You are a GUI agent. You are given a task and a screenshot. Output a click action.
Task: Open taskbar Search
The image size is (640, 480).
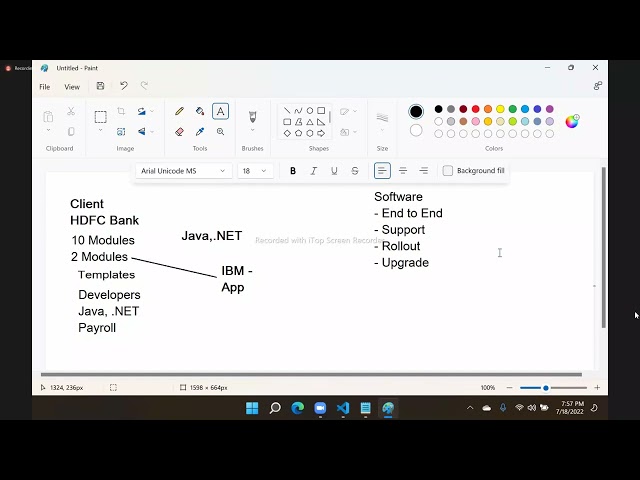275,408
